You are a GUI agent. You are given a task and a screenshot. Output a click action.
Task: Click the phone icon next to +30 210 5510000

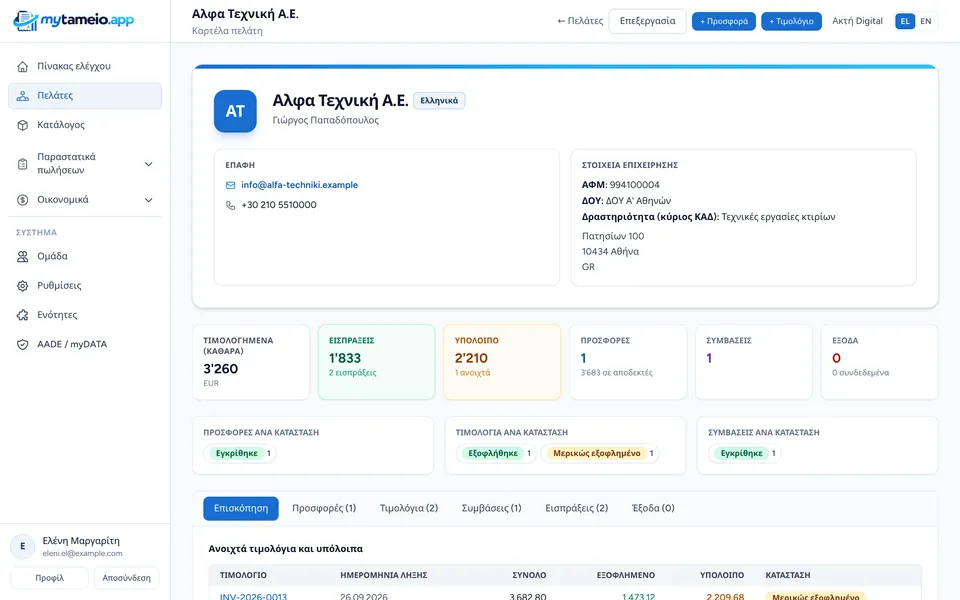(x=231, y=205)
